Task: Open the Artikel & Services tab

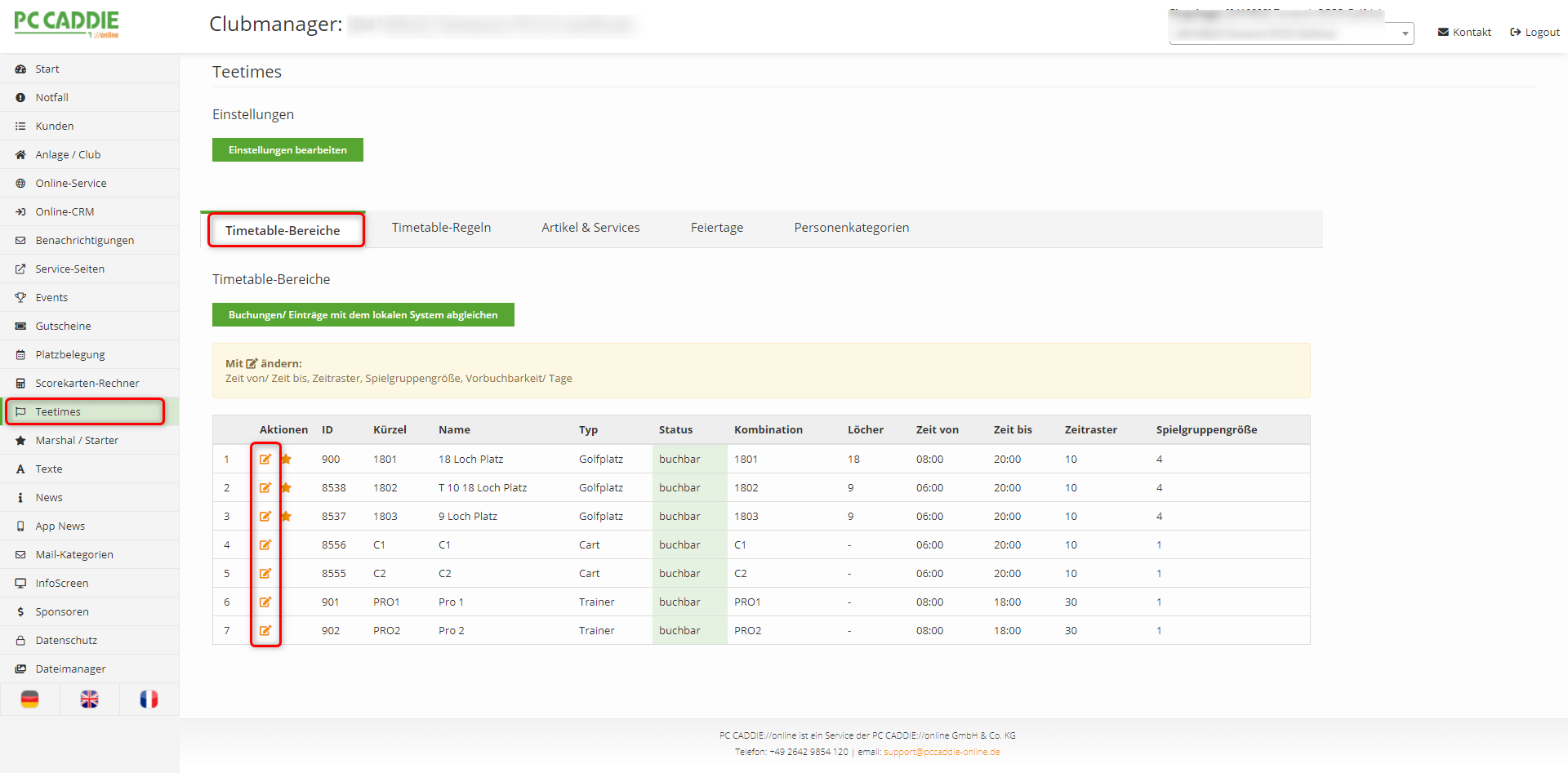Action: (590, 228)
